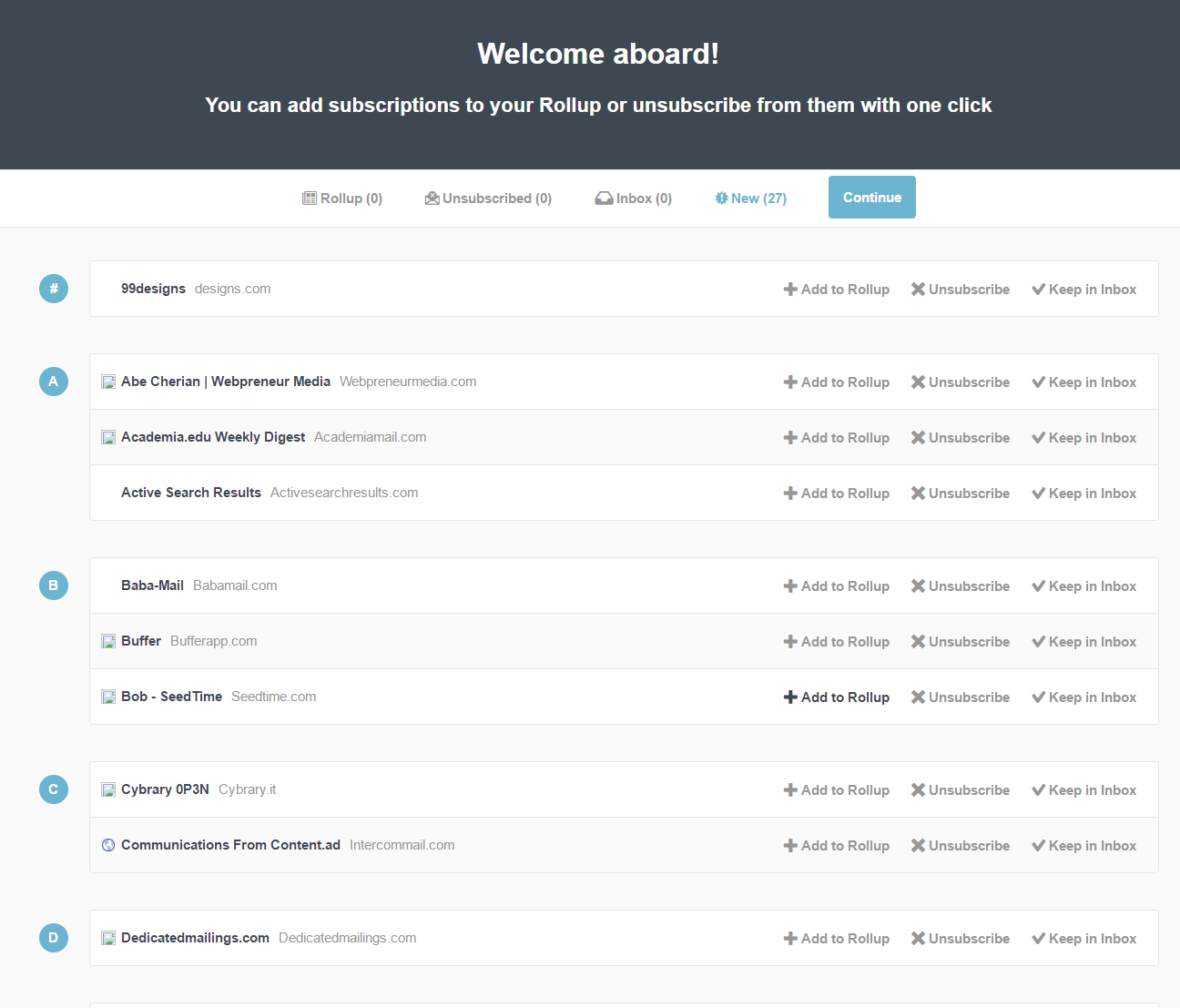The width and height of the screenshot is (1180, 1008).
Task: Click the Dedicatedmailings.com sender logo icon
Action: (x=108, y=939)
